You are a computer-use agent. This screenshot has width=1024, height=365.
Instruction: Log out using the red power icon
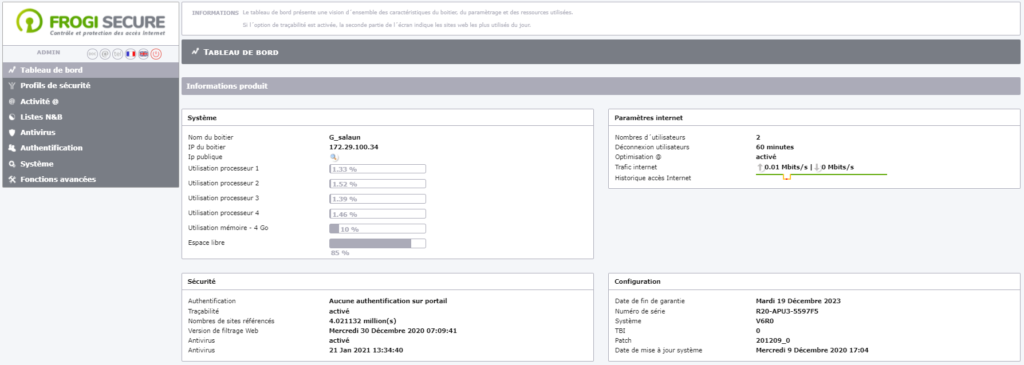click(156, 54)
